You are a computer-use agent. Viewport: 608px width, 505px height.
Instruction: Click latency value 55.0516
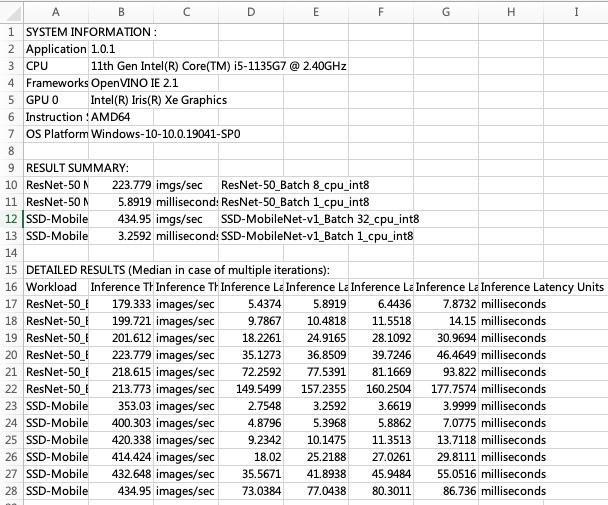coord(446,474)
